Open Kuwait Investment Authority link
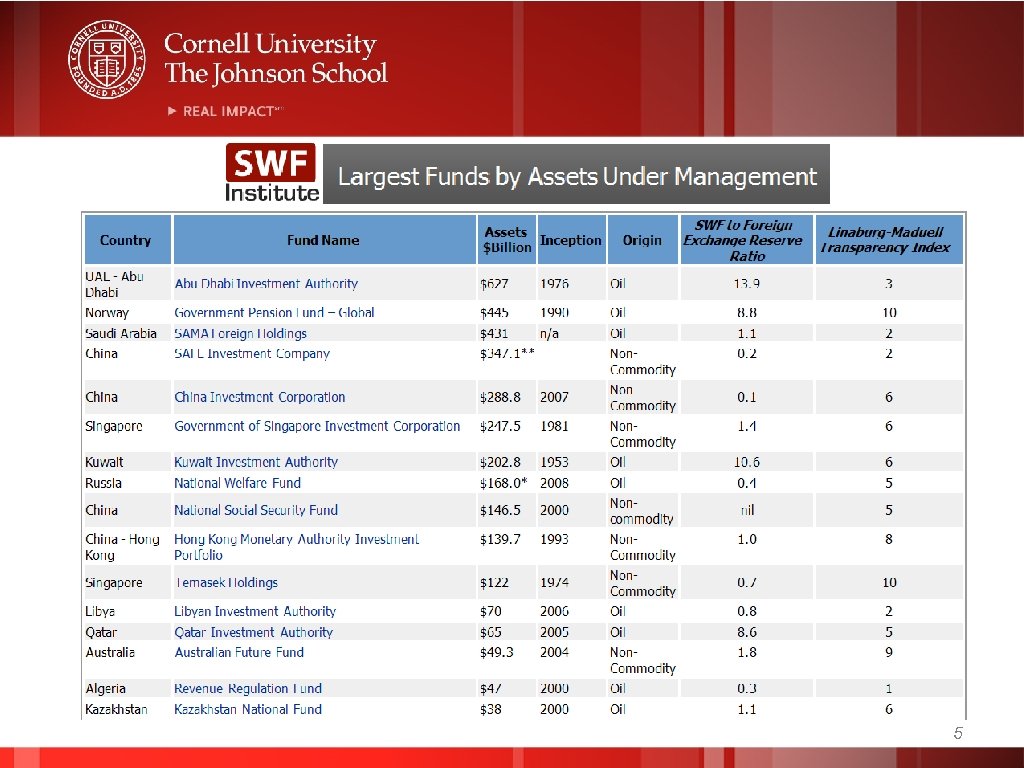Screen dimensions: 1024x768 [256, 462]
